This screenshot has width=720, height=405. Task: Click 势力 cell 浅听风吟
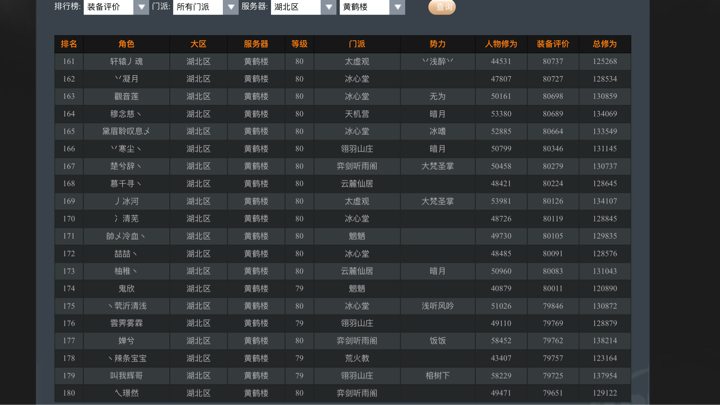click(438, 306)
